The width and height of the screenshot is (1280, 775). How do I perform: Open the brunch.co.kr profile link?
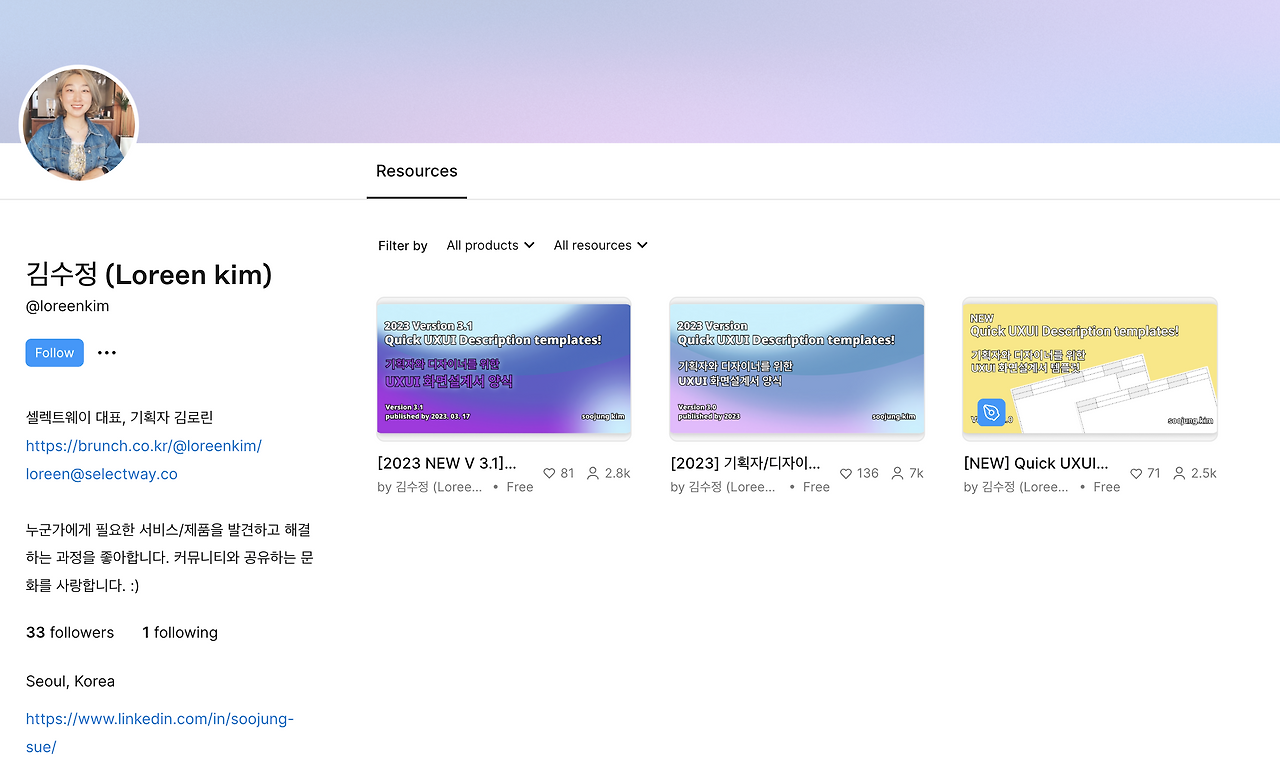(143, 445)
